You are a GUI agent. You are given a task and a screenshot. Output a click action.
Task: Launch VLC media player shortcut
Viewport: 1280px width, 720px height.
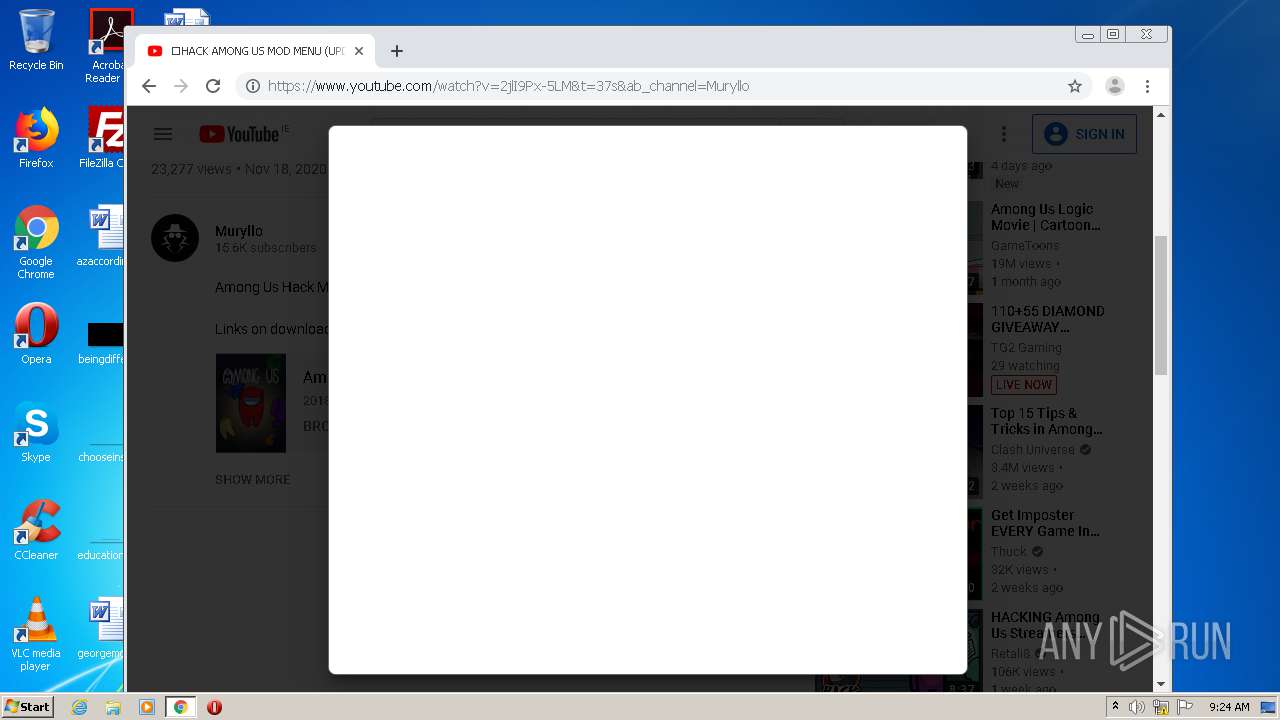pos(36,634)
